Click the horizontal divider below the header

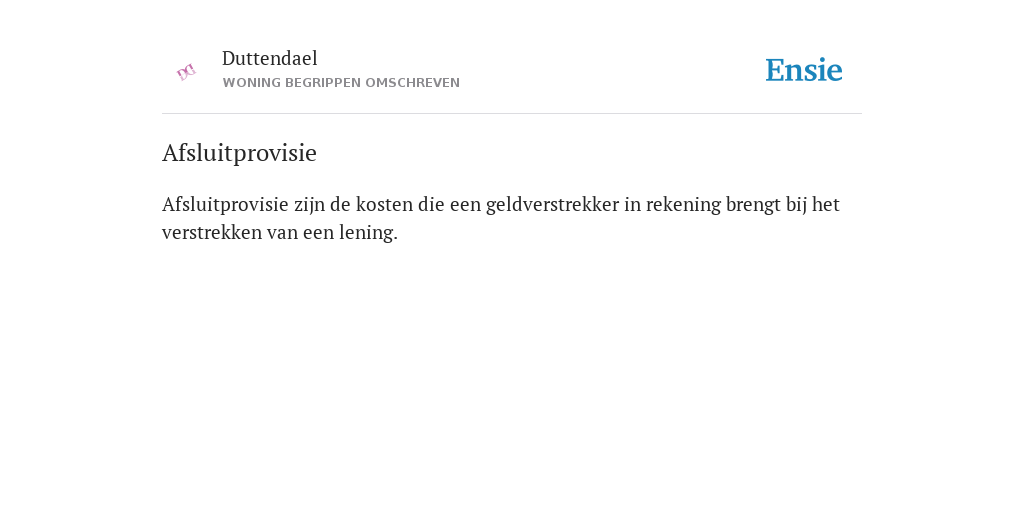[x=512, y=114]
